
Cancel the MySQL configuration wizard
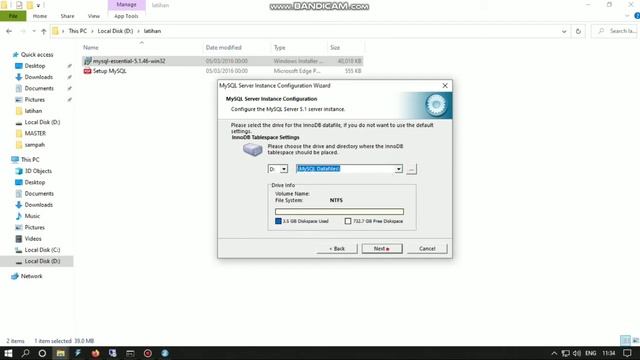pyautogui.click(x=427, y=249)
